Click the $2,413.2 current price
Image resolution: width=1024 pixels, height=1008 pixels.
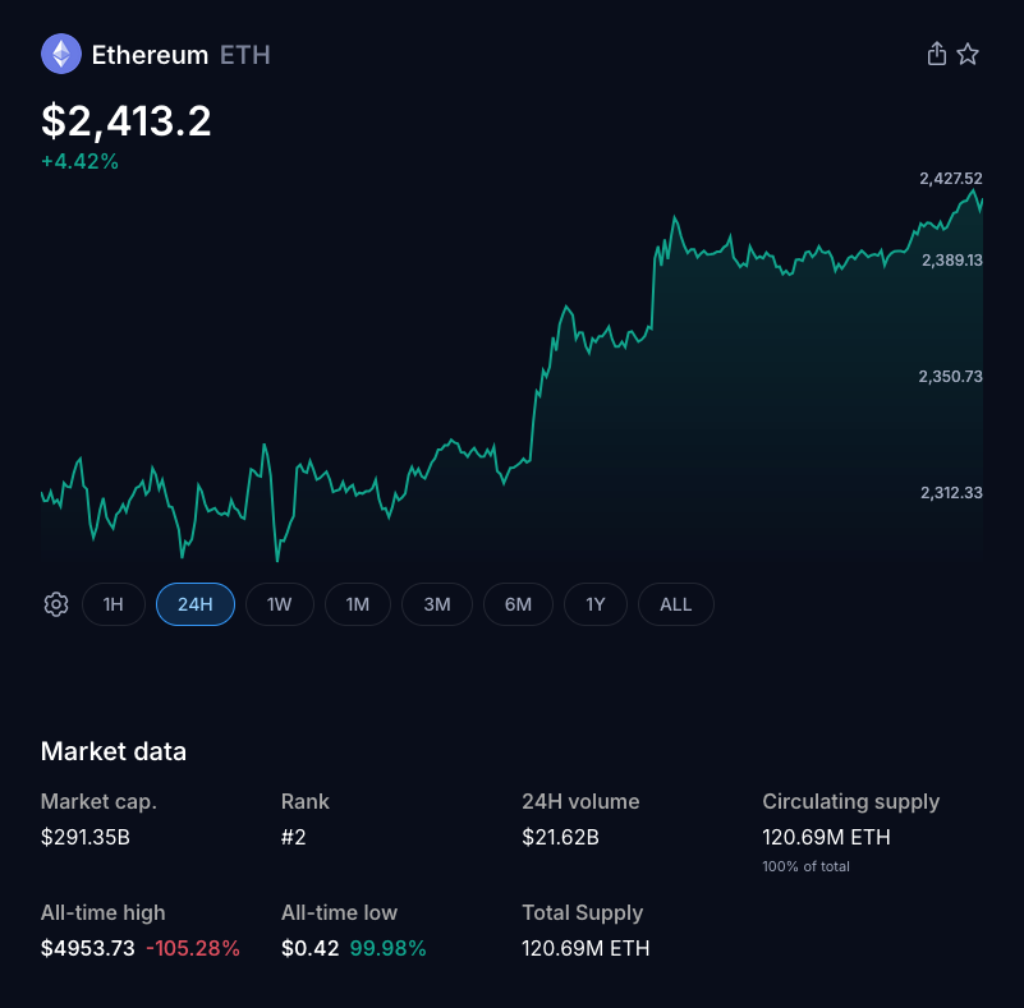126,121
